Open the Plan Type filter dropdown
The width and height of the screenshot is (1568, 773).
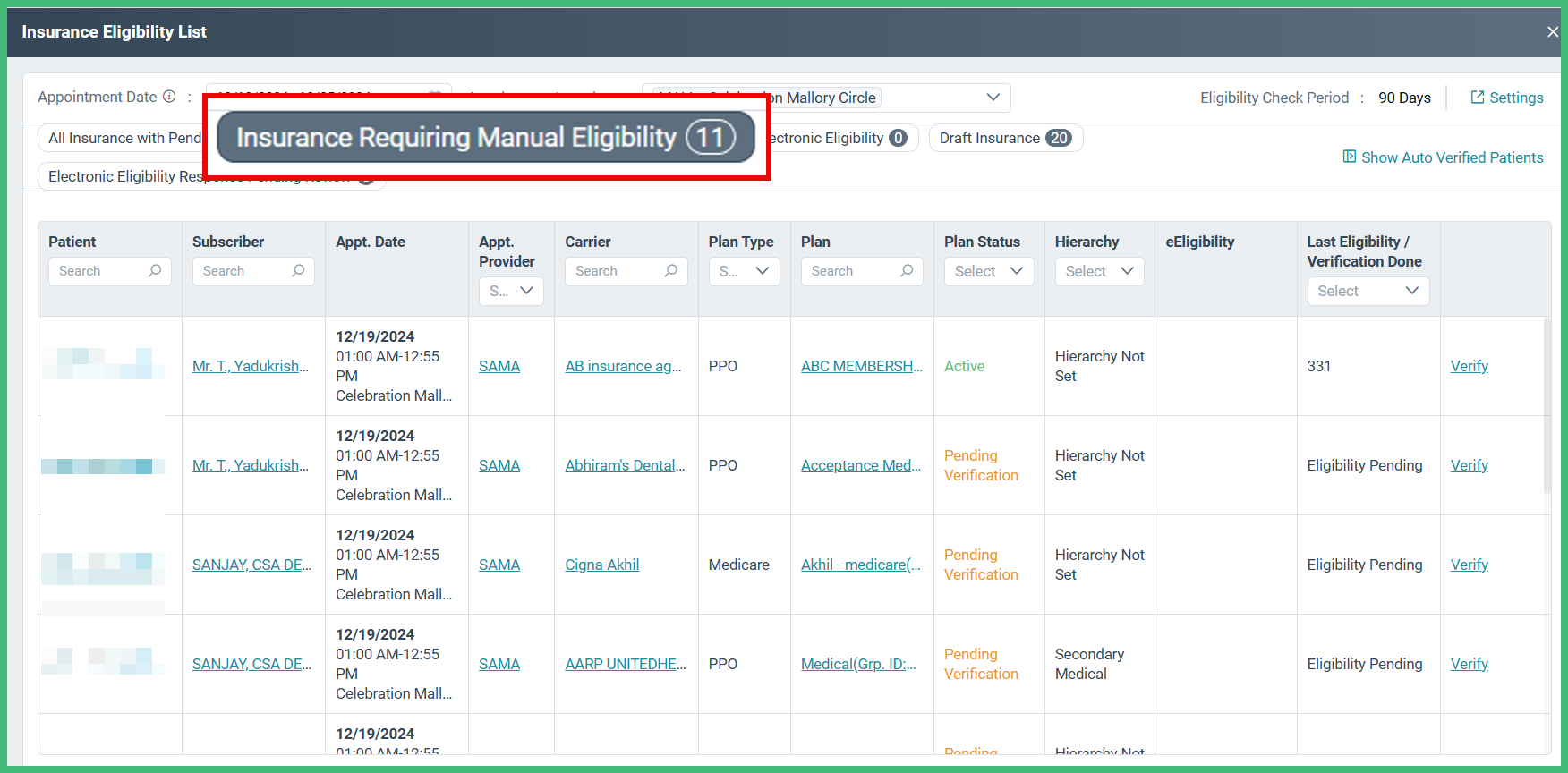click(x=744, y=271)
